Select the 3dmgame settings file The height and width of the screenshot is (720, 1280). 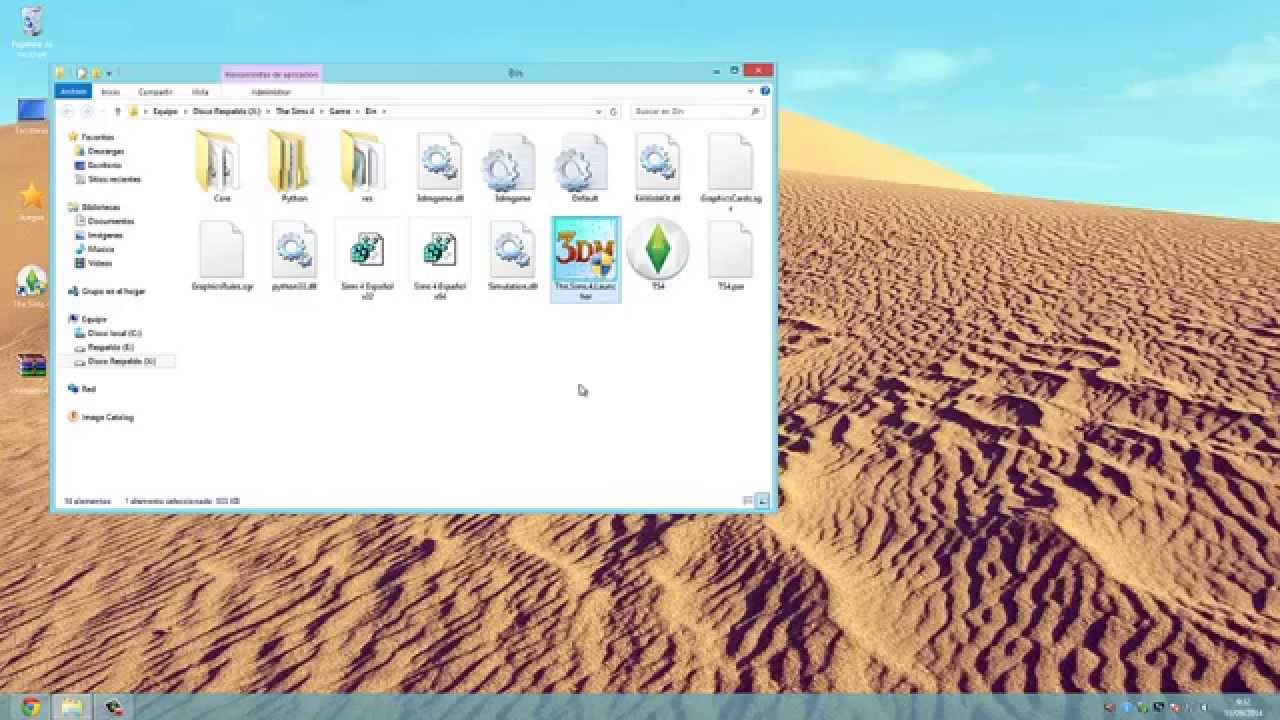(512, 168)
